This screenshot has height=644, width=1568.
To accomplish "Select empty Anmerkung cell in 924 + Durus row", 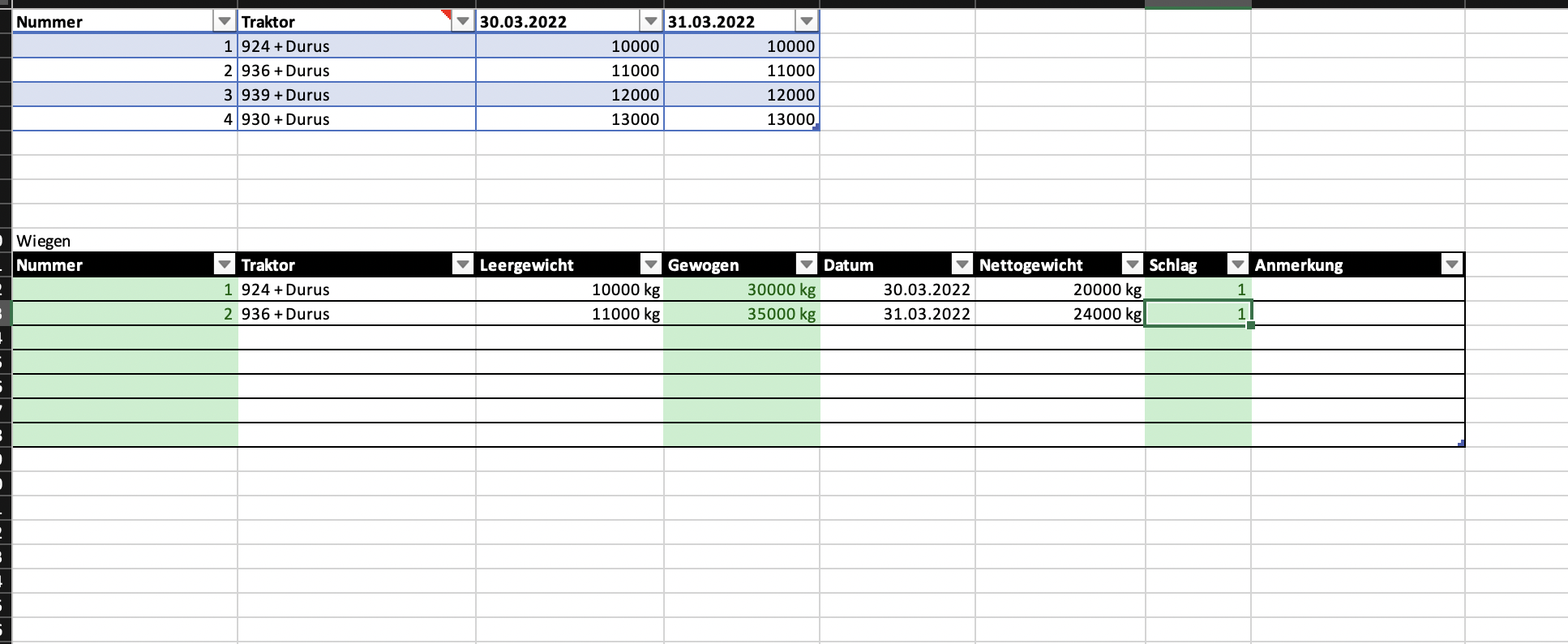I will (1358, 290).
